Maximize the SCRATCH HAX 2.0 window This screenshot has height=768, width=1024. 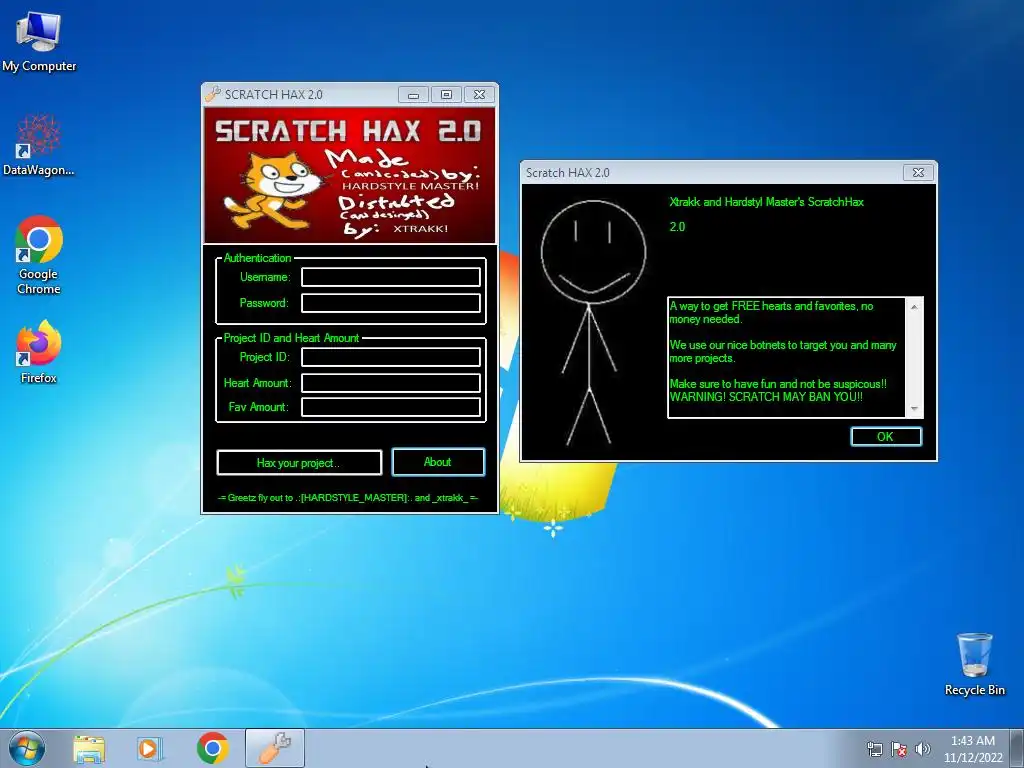pos(447,95)
